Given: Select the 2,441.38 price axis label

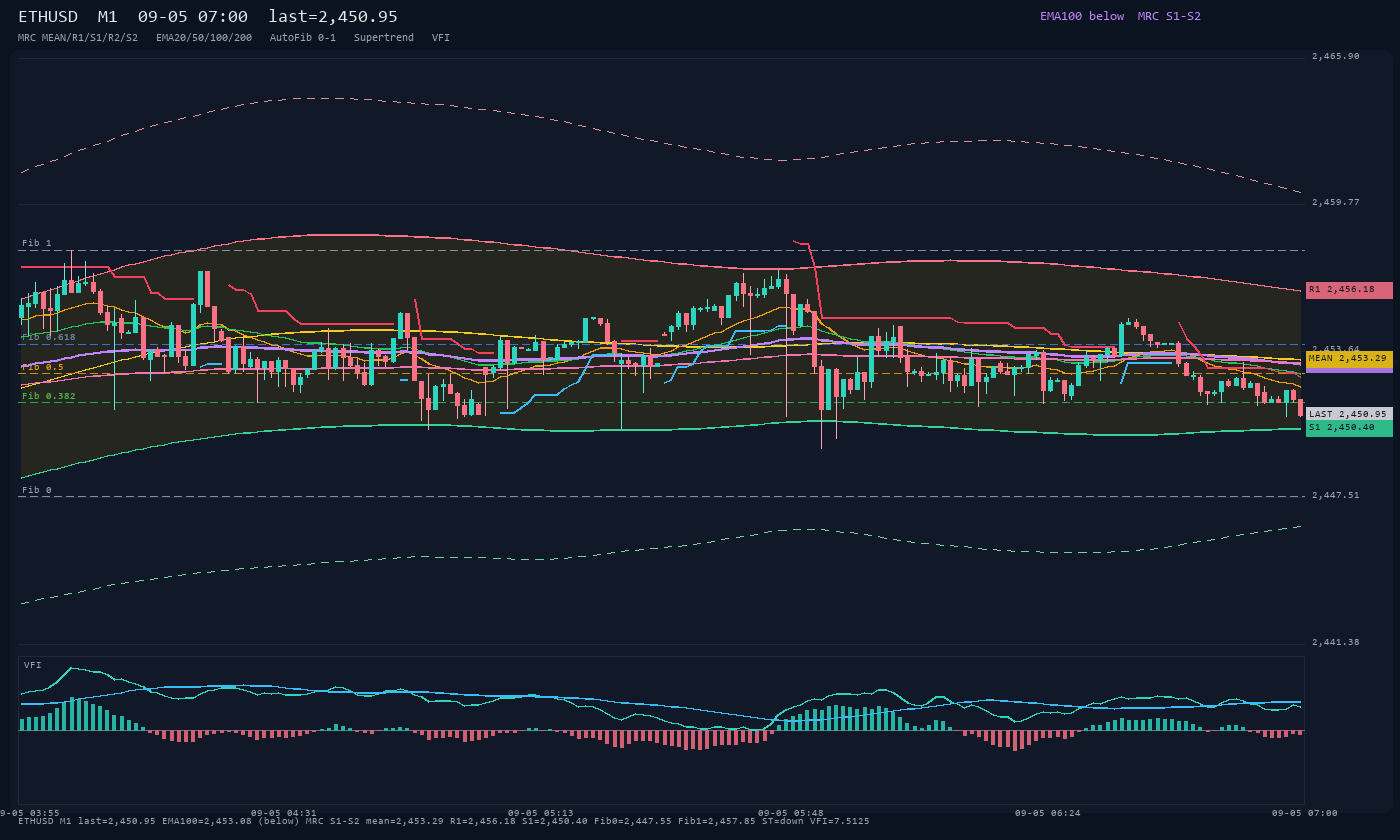Looking at the screenshot, I should tap(1336, 642).
